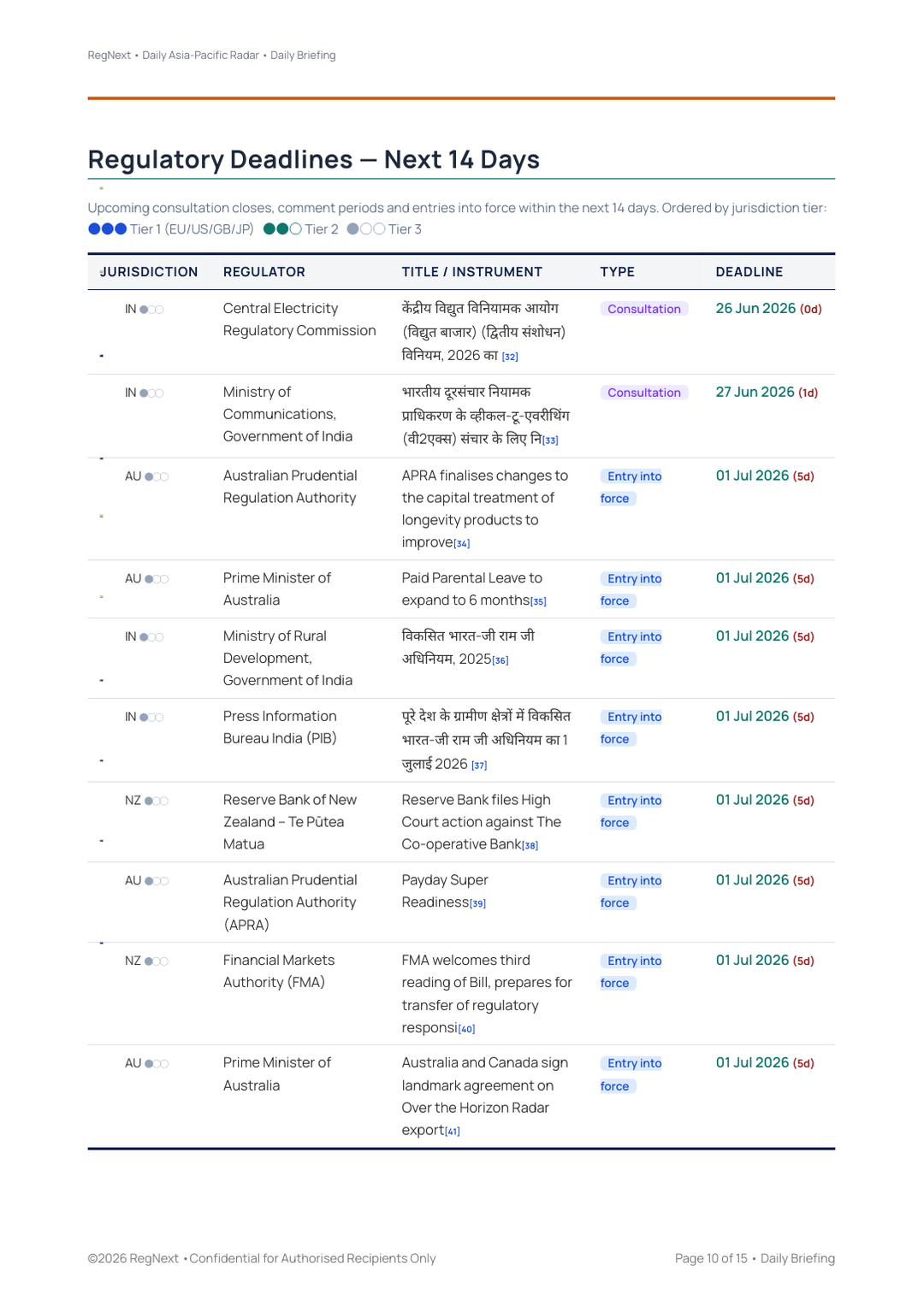The height and width of the screenshot is (1307, 924).
Task: Click the TYPE column header
Action: (618, 272)
